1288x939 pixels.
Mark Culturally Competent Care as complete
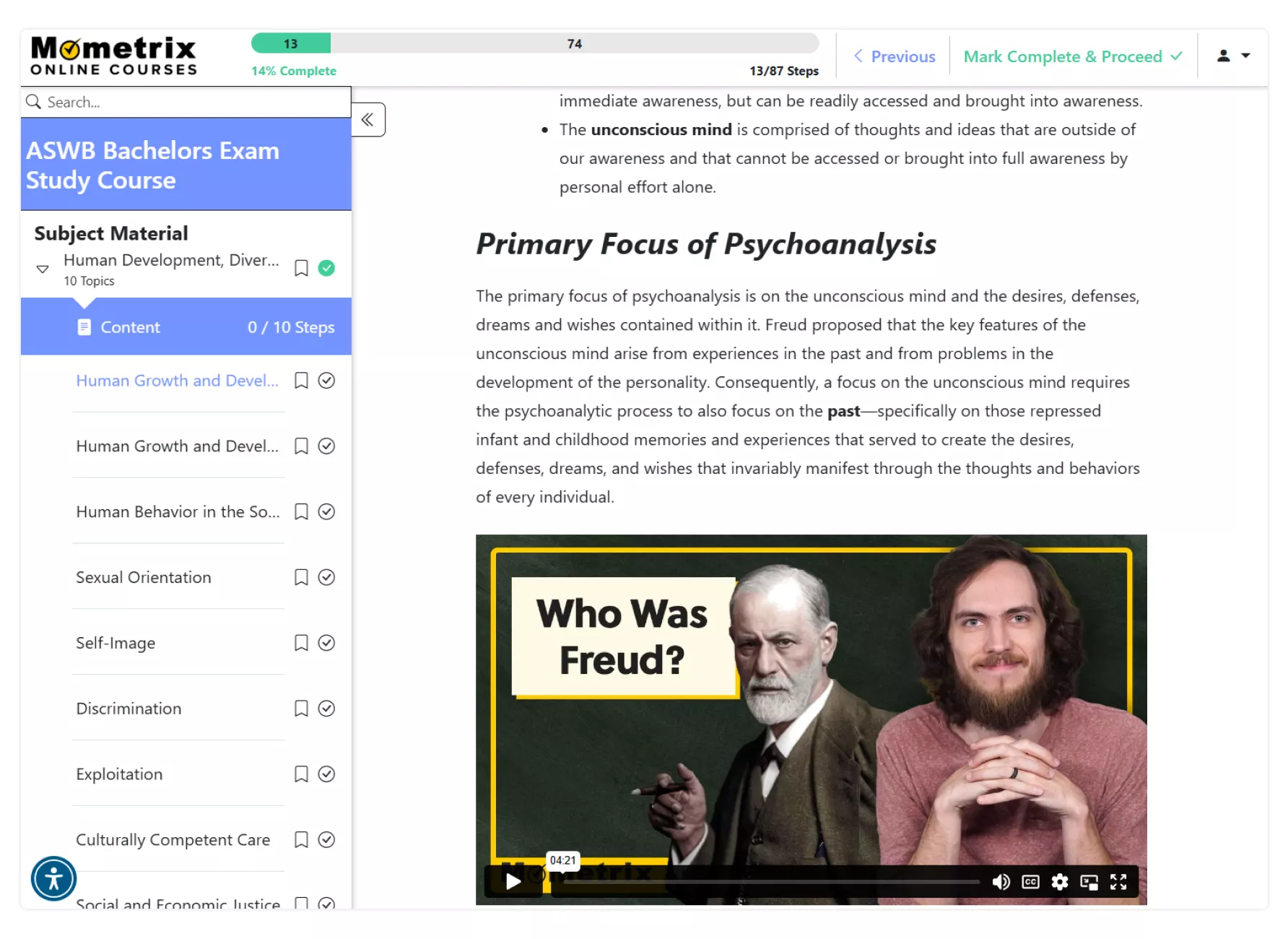[x=326, y=839]
